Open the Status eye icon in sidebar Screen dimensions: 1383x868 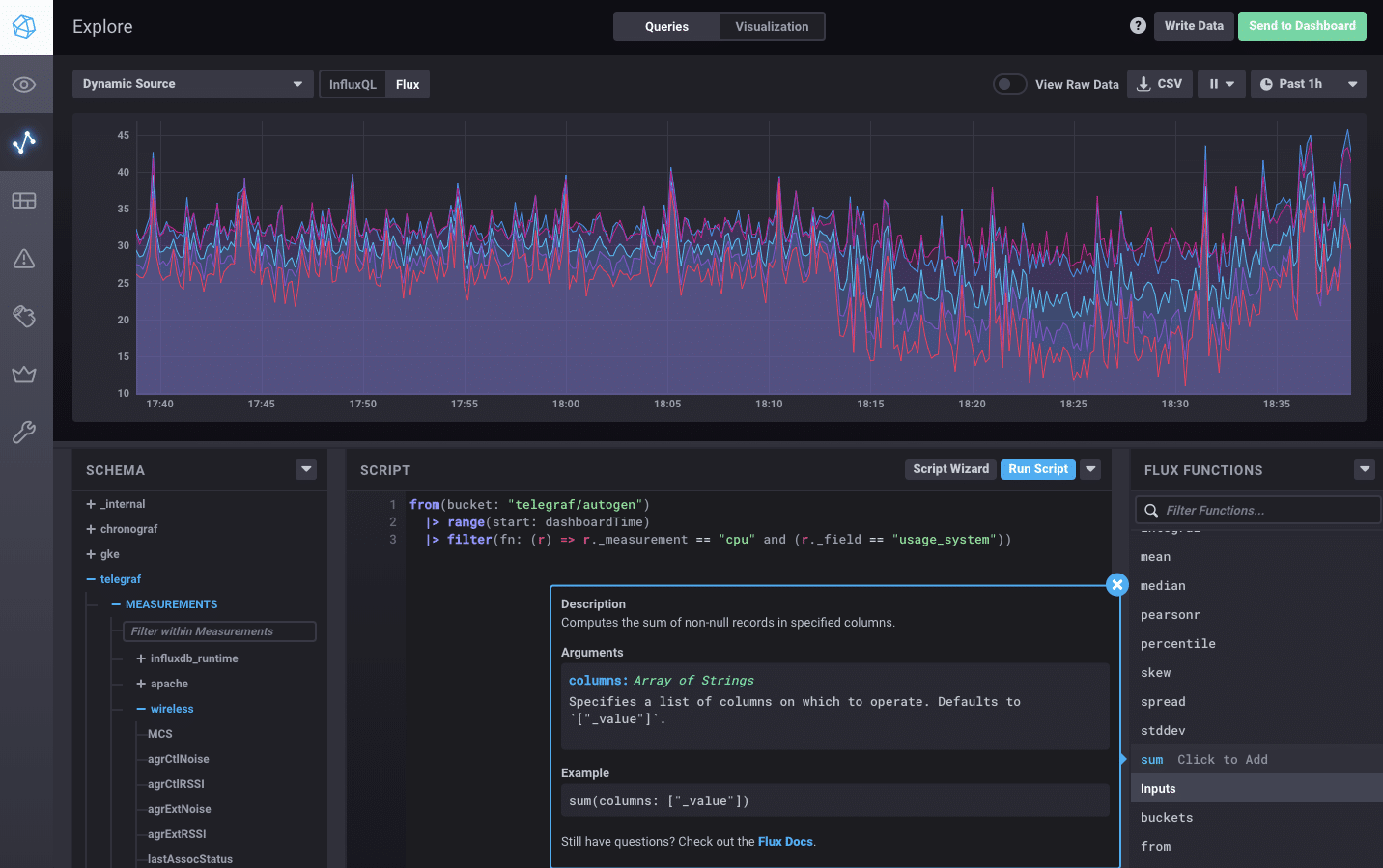tap(24, 85)
